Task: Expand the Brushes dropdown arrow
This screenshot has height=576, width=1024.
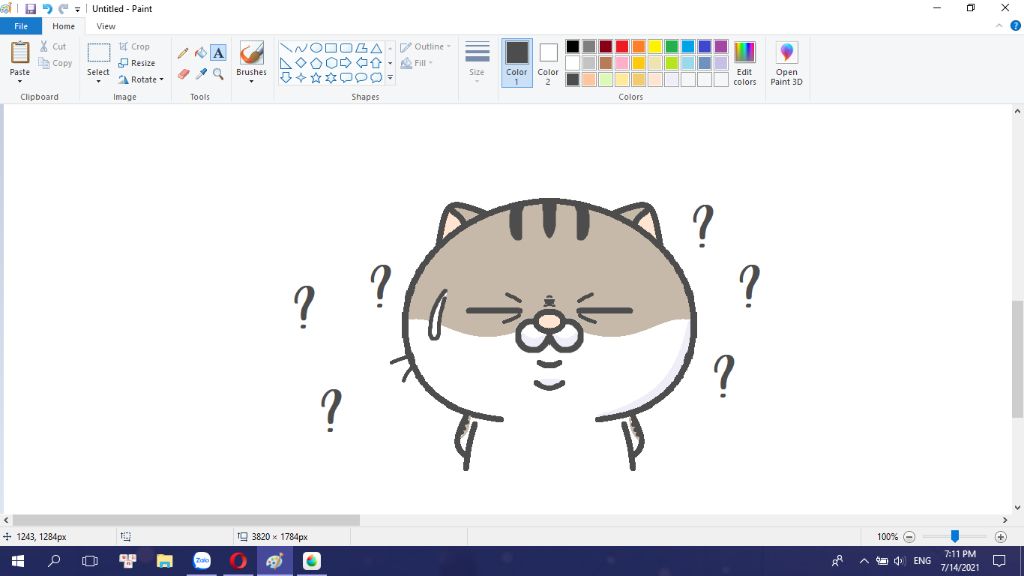Action: pos(251,82)
